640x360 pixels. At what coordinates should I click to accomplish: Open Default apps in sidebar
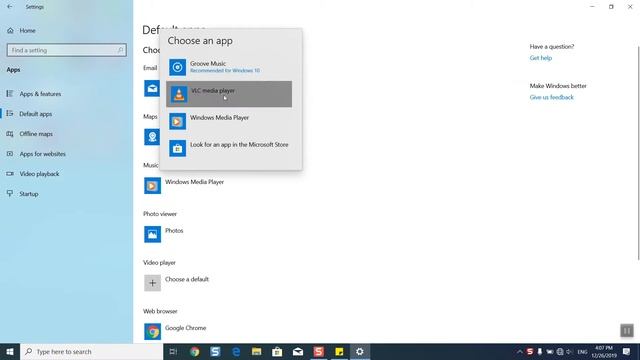pos(36,114)
